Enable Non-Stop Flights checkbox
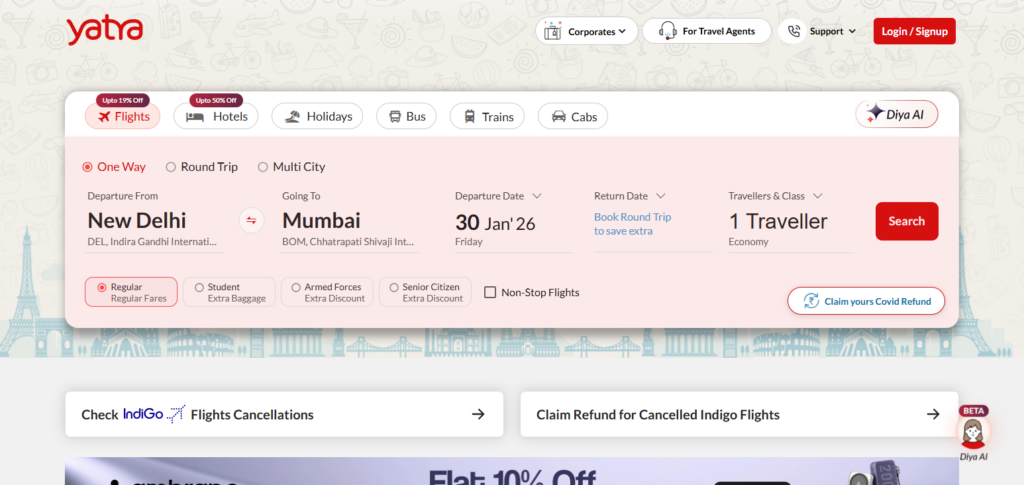The image size is (1024, 485). click(x=490, y=292)
